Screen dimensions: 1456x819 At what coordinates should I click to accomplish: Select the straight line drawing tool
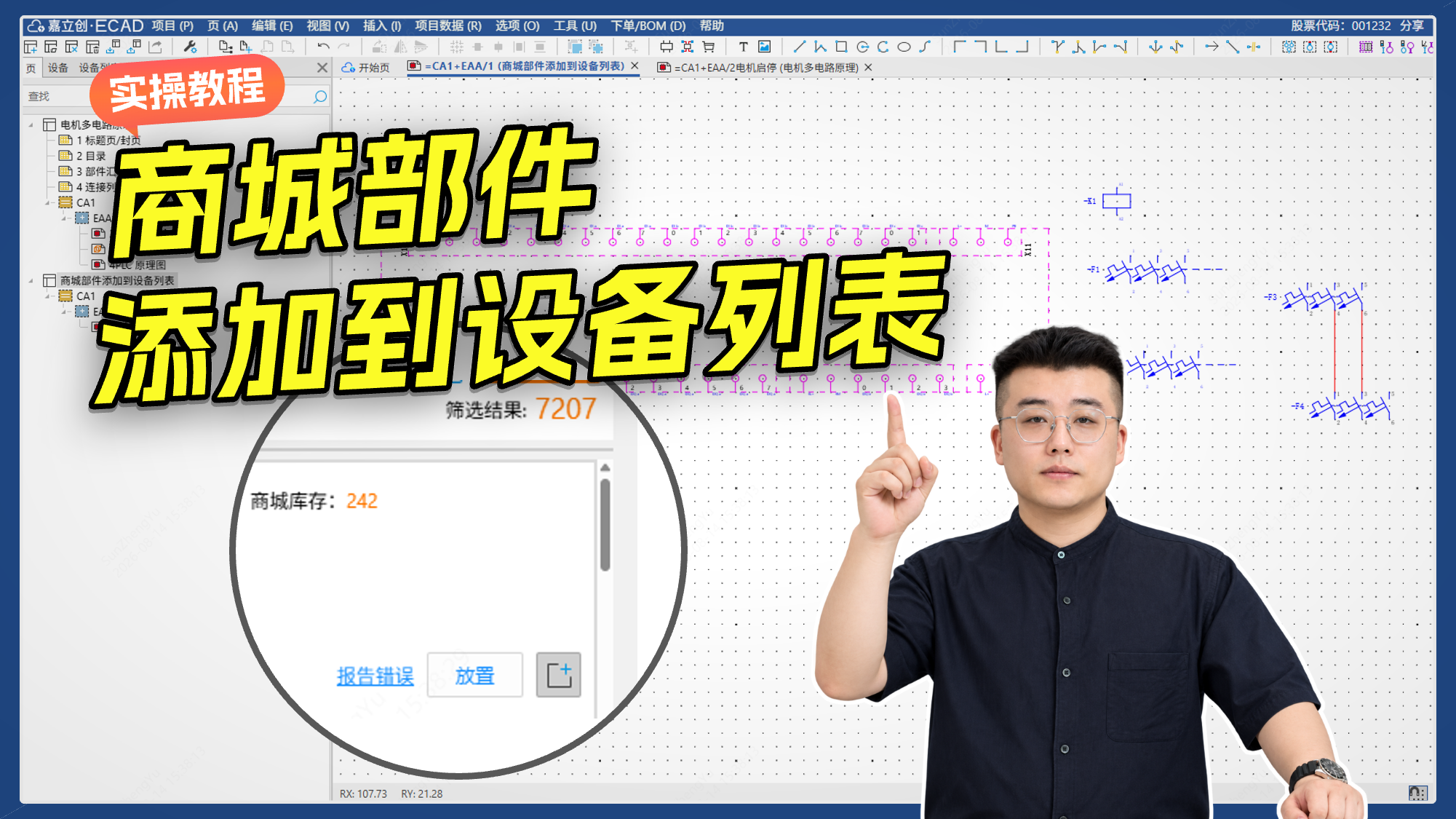(799, 47)
